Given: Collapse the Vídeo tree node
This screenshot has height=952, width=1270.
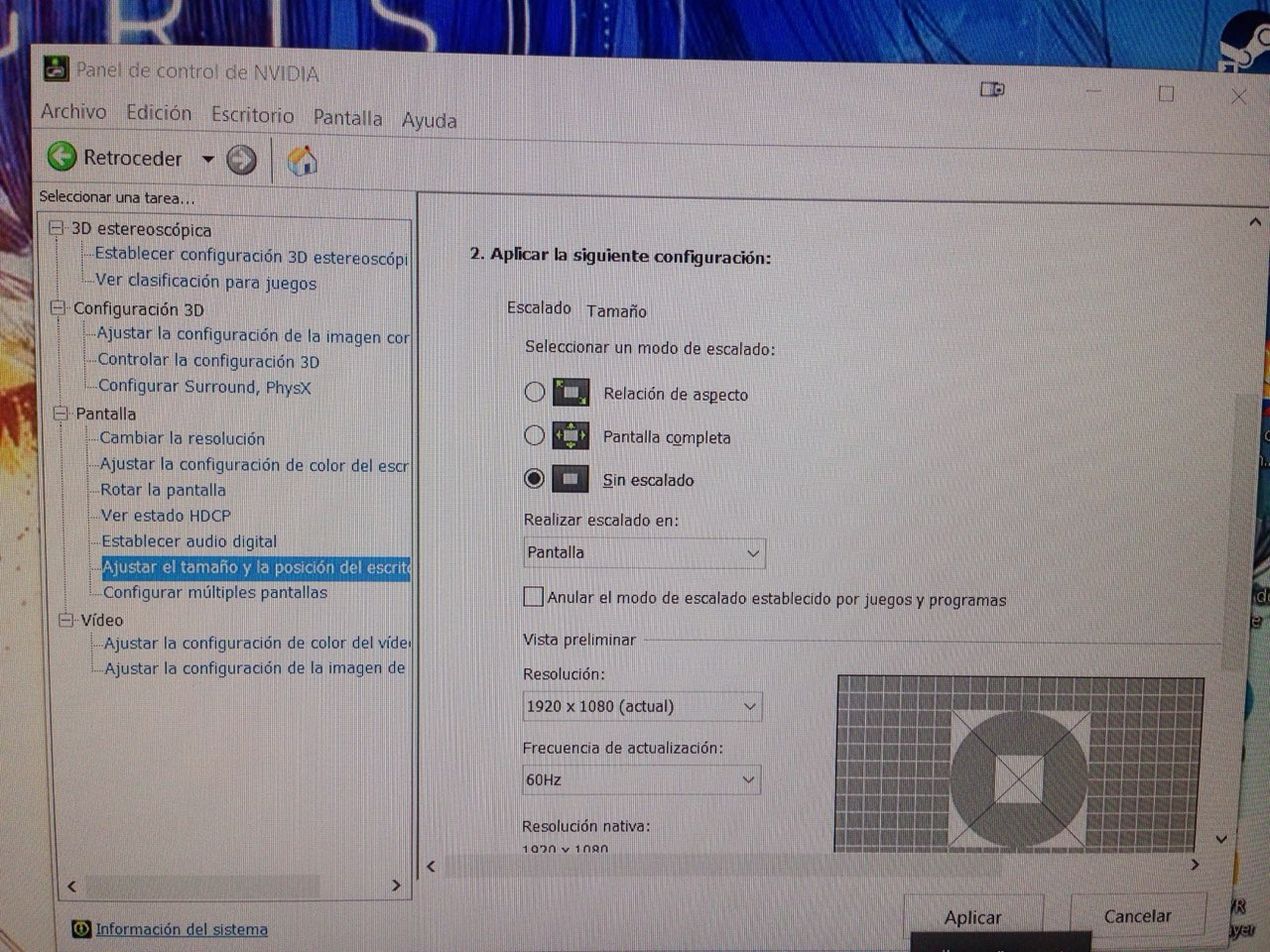Looking at the screenshot, I should tap(66, 620).
